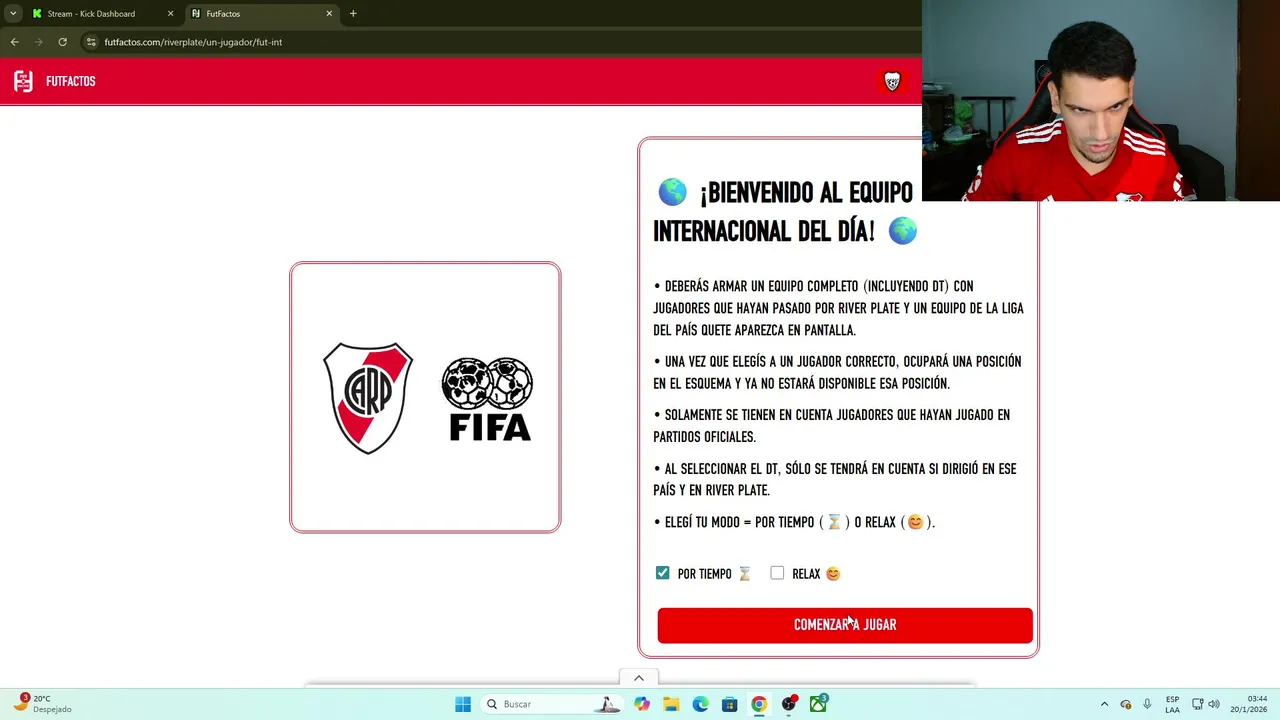Open Microsoft Edge from taskbar

point(700,704)
